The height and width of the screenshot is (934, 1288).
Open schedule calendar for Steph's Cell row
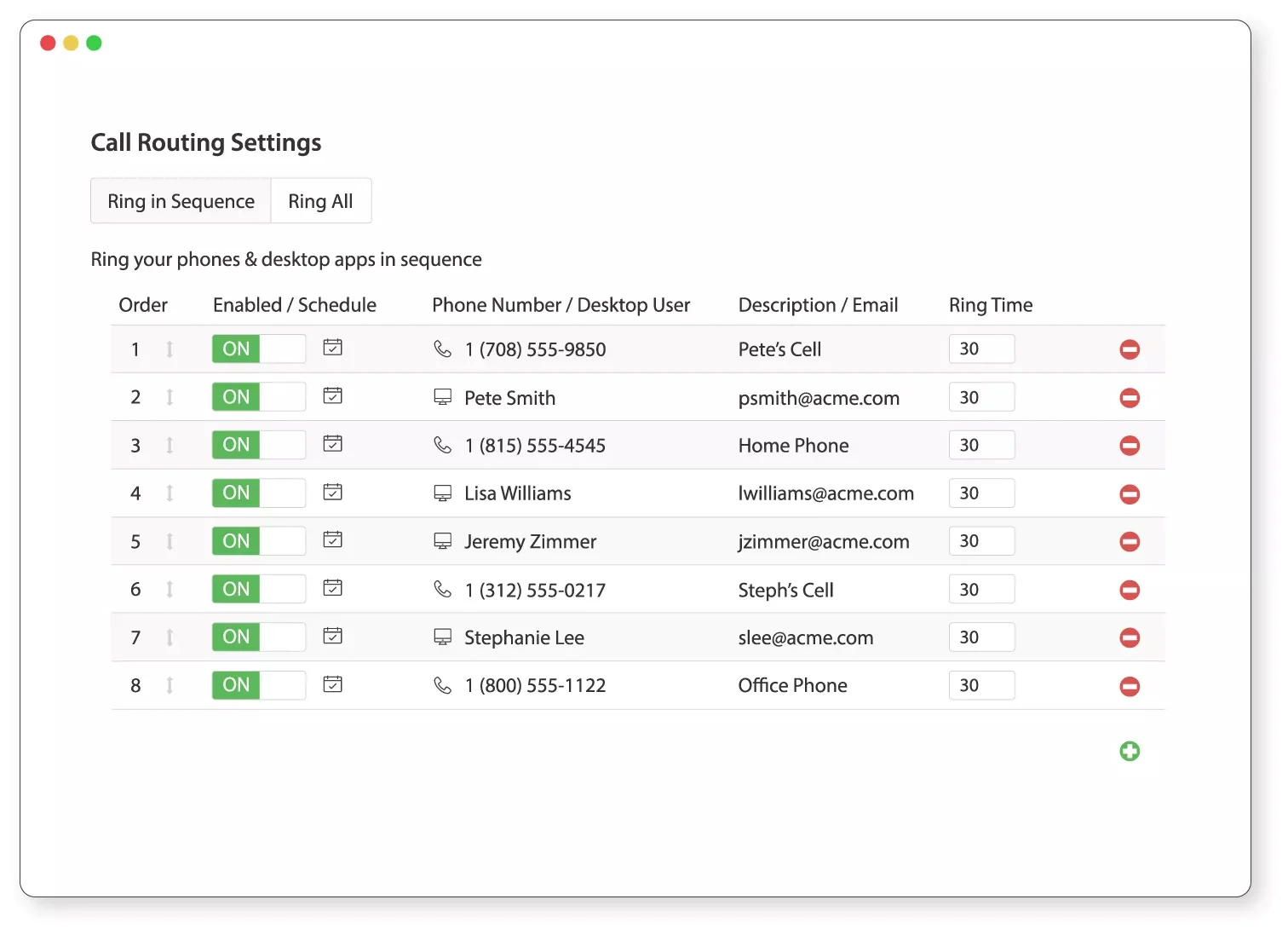(333, 588)
